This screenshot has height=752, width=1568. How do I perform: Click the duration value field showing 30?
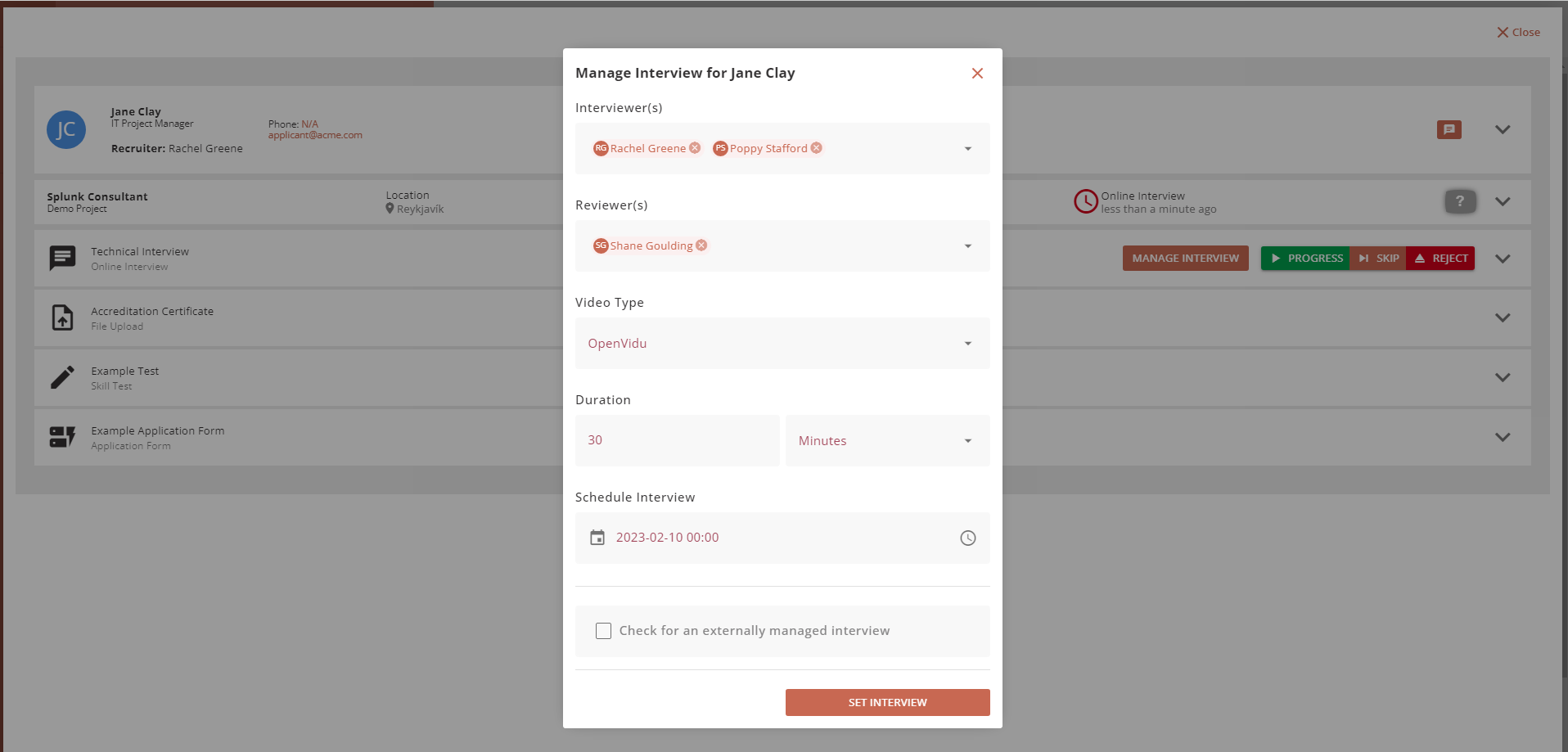point(677,440)
